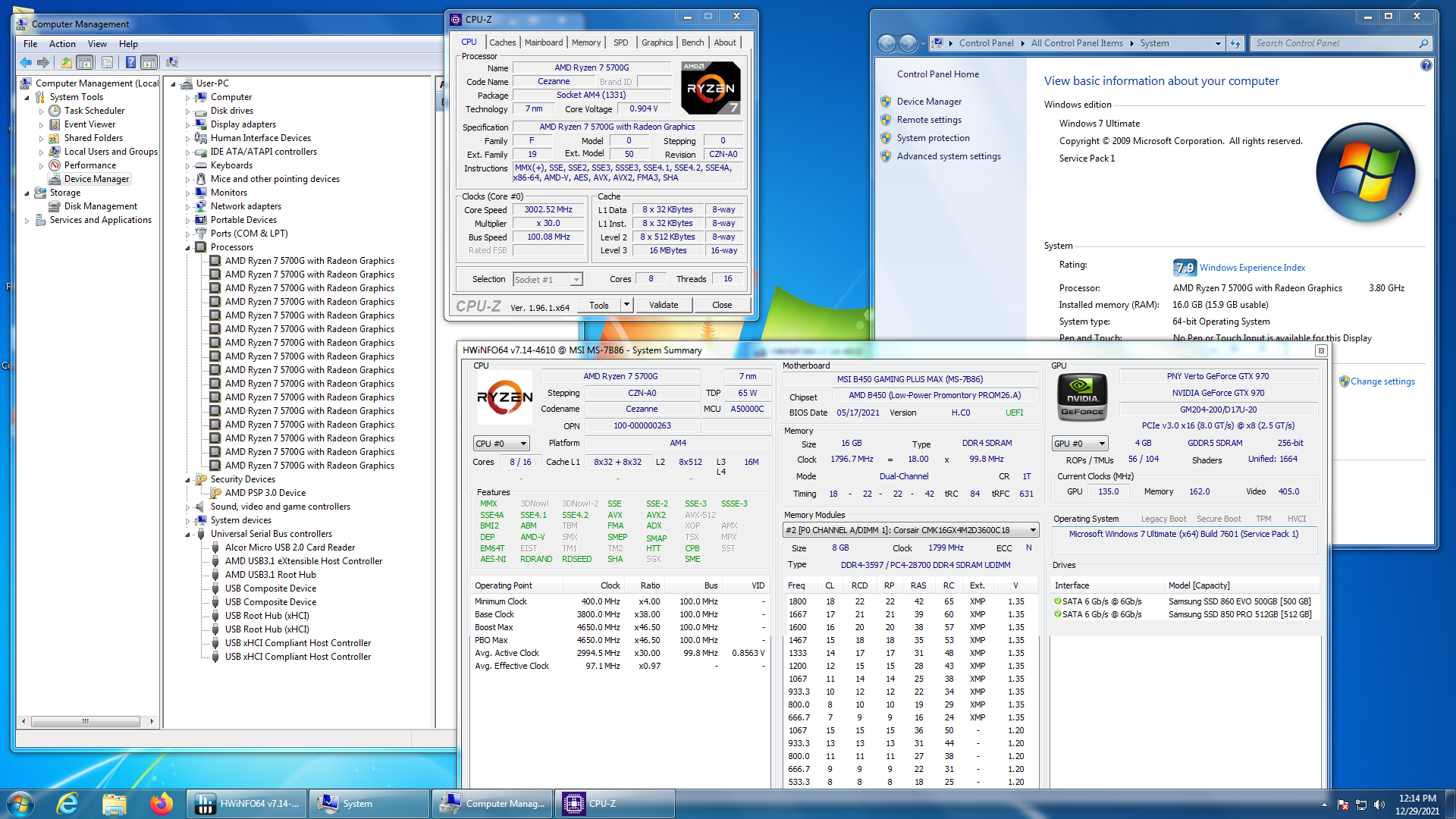Click Internet Explorer icon on taskbar
Viewport: 1456px width, 819px height.
tap(67, 804)
